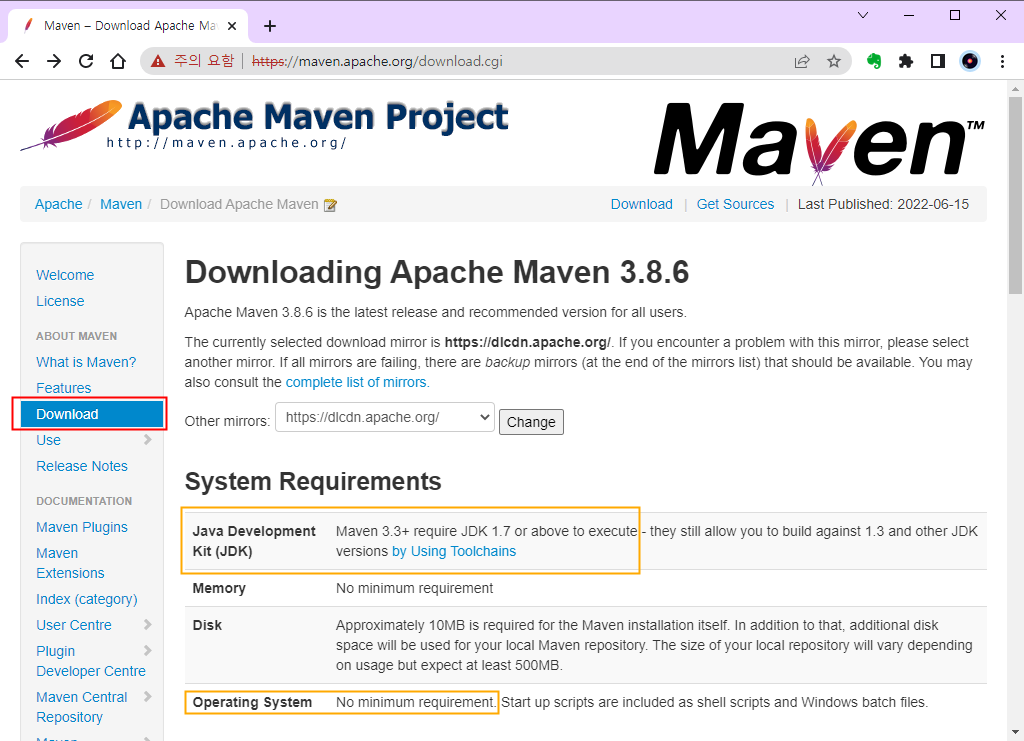Screen dimensions: 1024x741
Task: Click the red security warning triangle
Action: (158, 61)
